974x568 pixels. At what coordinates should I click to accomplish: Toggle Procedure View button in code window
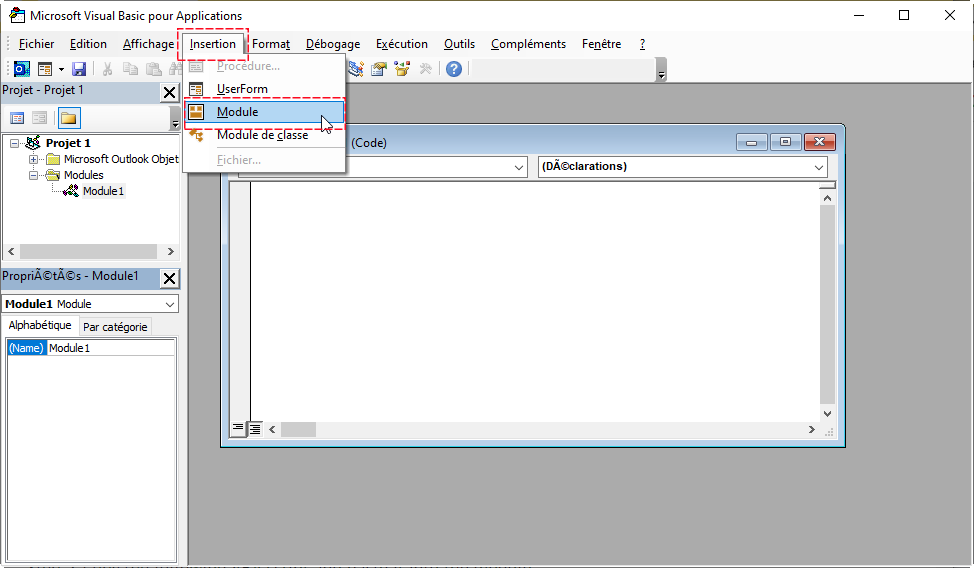(x=238, y=428)
